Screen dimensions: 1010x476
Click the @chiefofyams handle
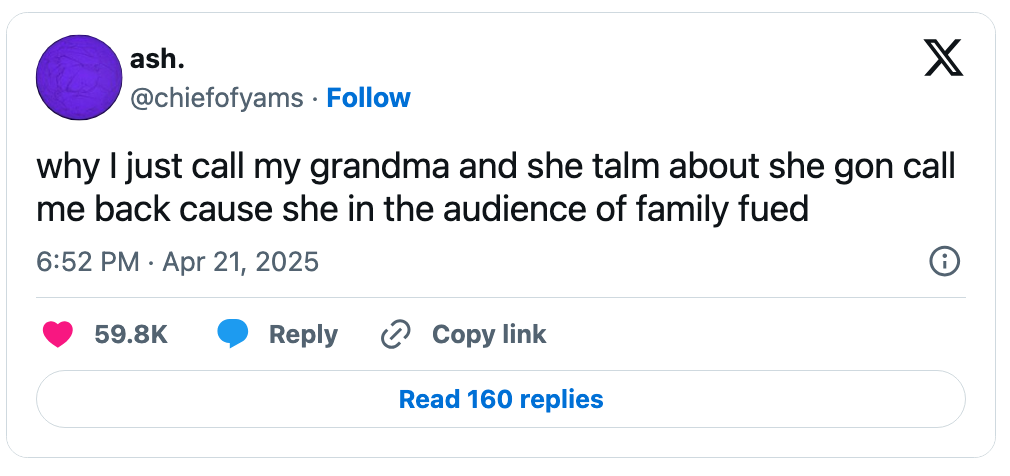[x=216, y=98]
